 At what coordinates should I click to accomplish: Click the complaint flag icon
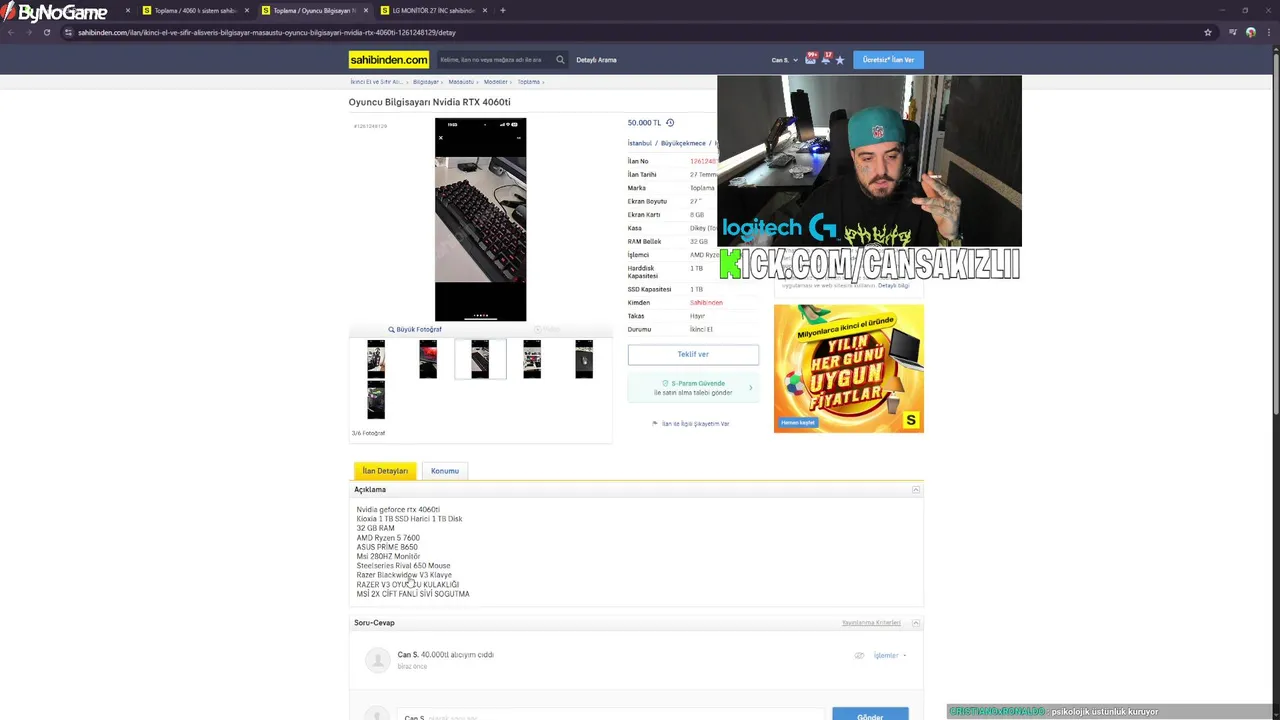pyautogui.click(x=655, y=423)
